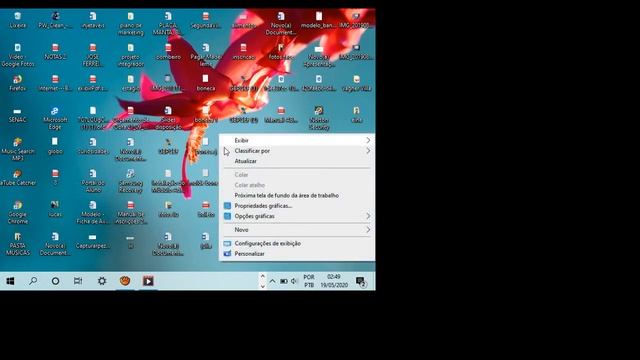Open Action Center notifications icon
Image resolution: width=640 pixels, height=360 pixels.
click(x=361, y=281)
